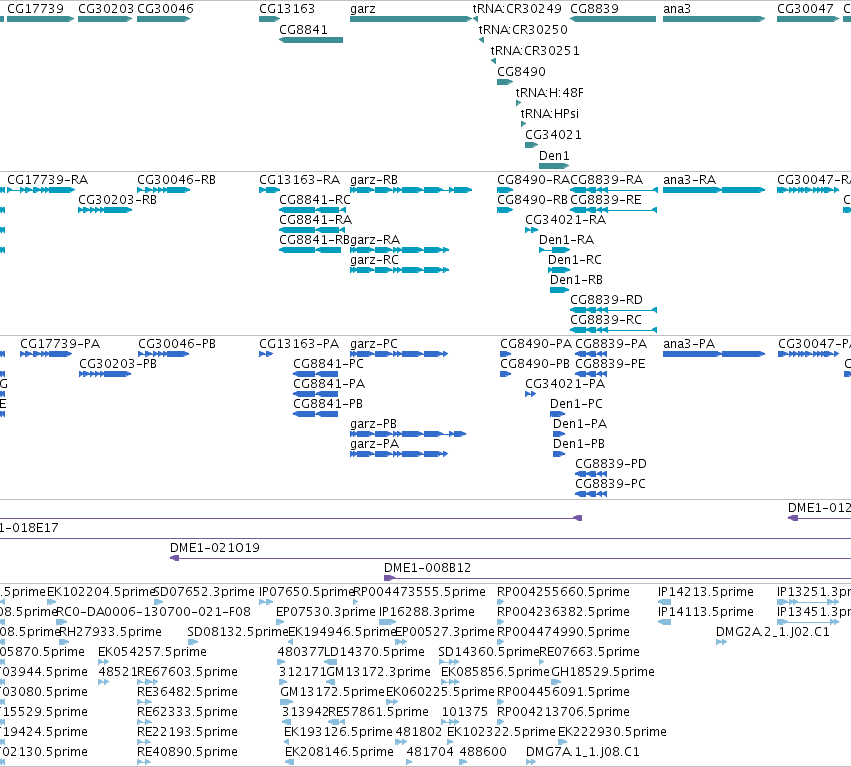Select the RE40890.5prime EST label
The image size is (851, 767).
tap(187, 752)
